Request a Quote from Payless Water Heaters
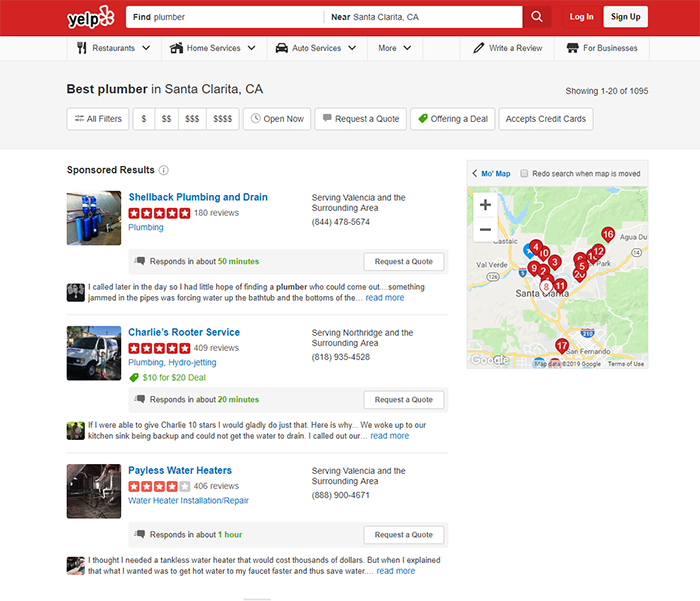This screenshot has height=601, width=700. [x=404, y=535]
